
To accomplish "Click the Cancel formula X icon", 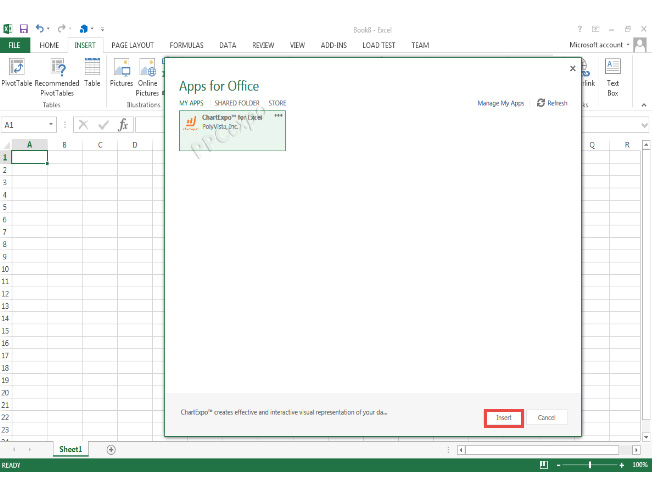I will click(x=83, y=125).
